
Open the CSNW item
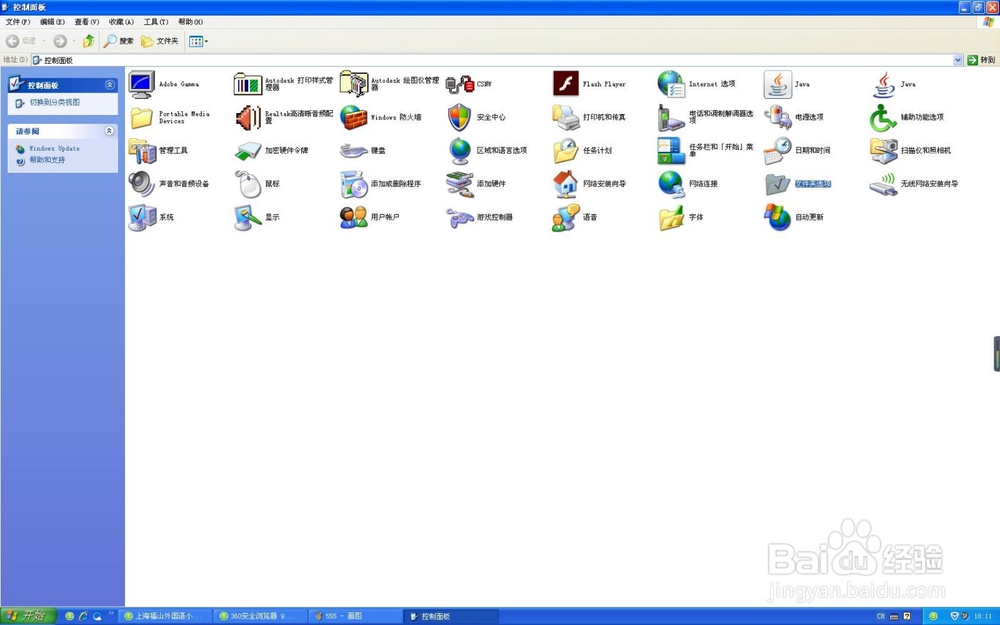(x=469, y=84)
